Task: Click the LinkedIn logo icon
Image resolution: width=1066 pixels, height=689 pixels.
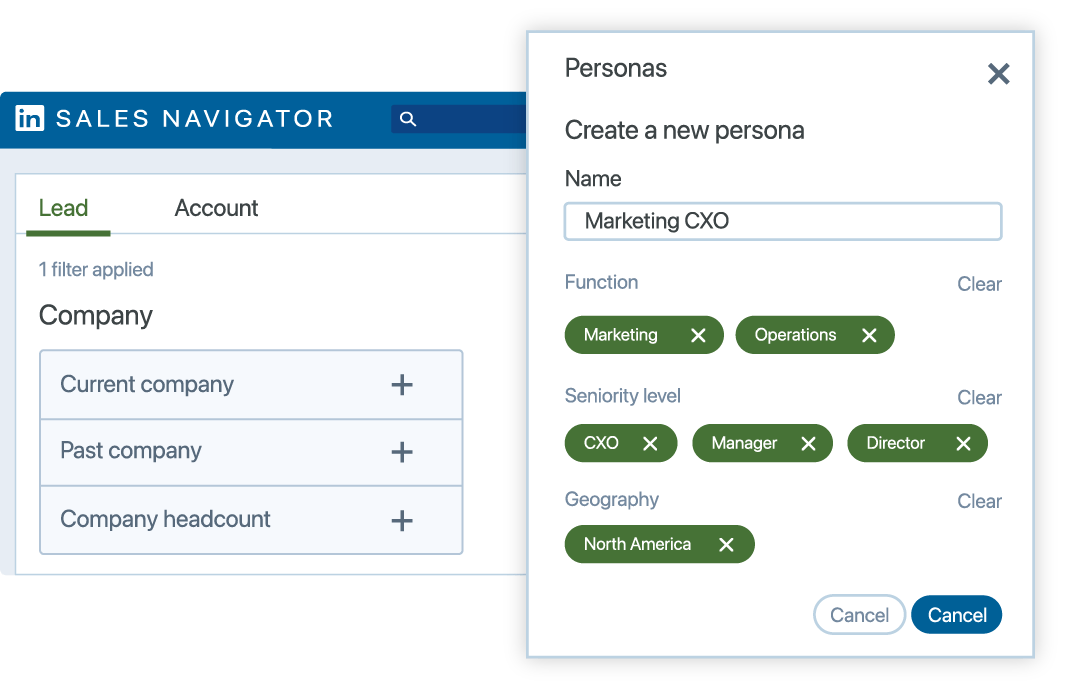Action: pos(29,119)
